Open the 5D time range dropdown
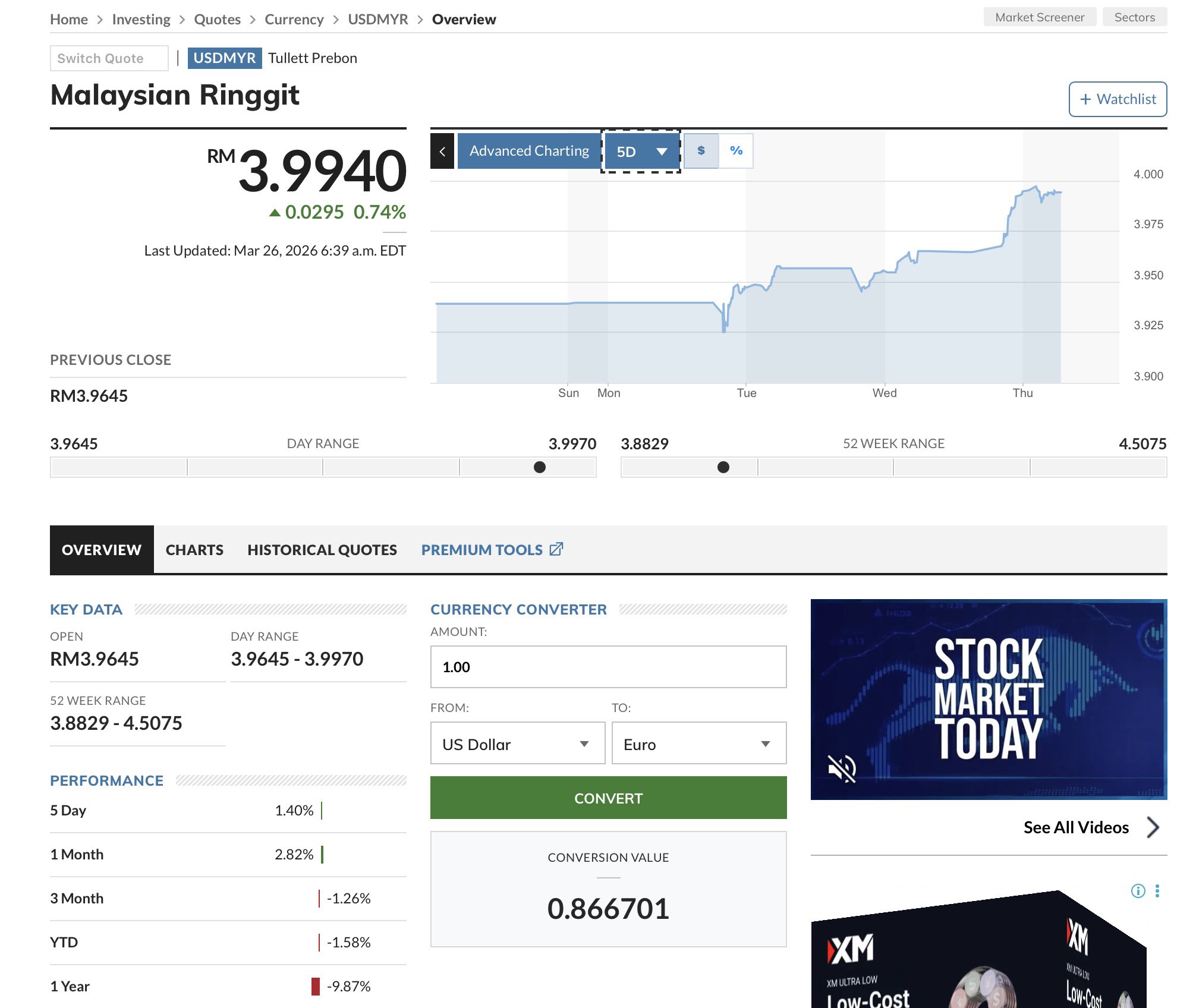This screenshot has height=1008, width=1196. 641,152
